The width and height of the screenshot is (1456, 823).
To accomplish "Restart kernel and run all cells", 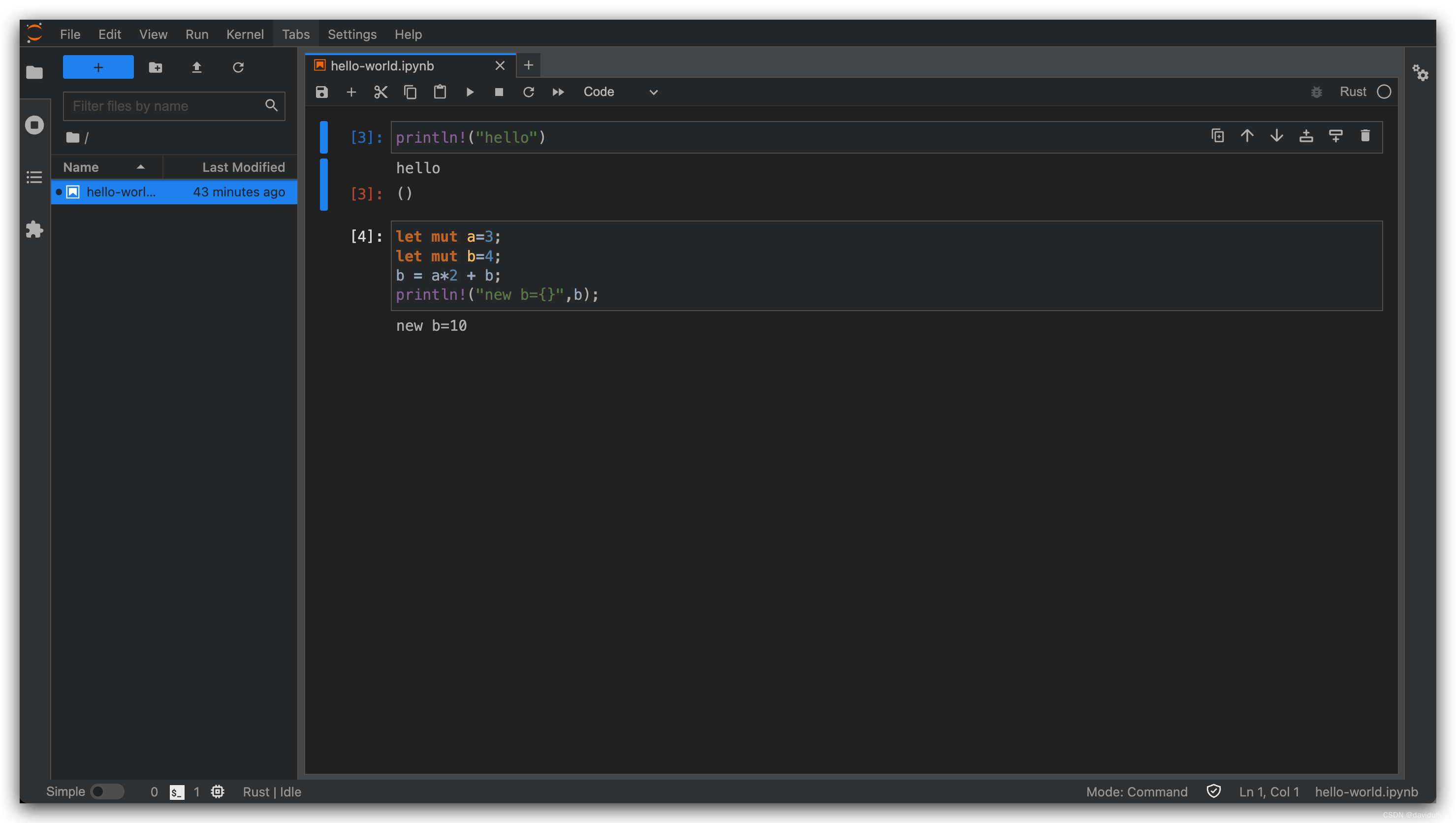I will 558,92.
